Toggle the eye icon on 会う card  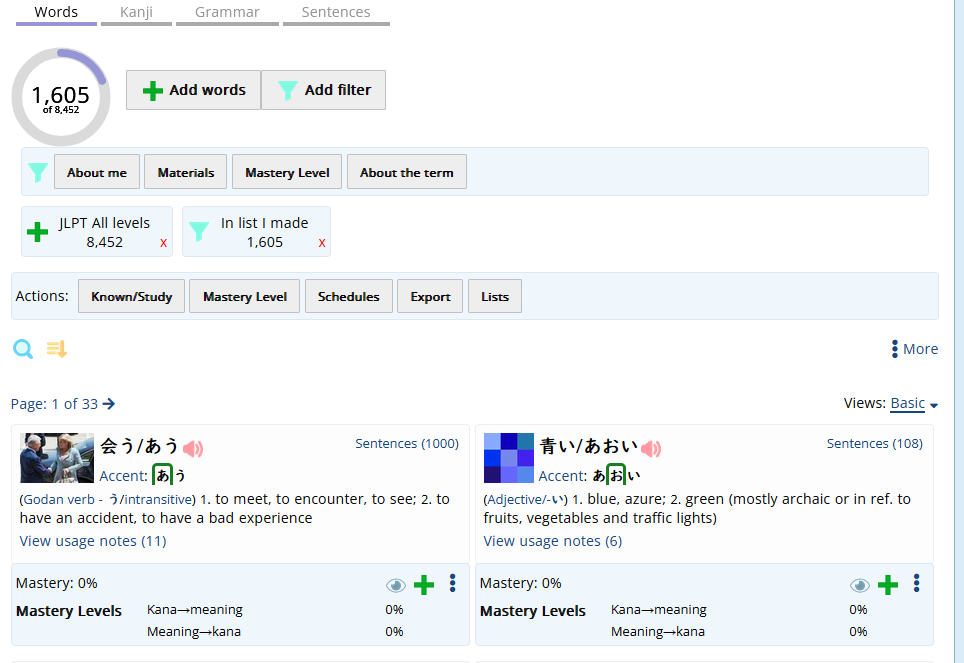(x=396, y=586)
